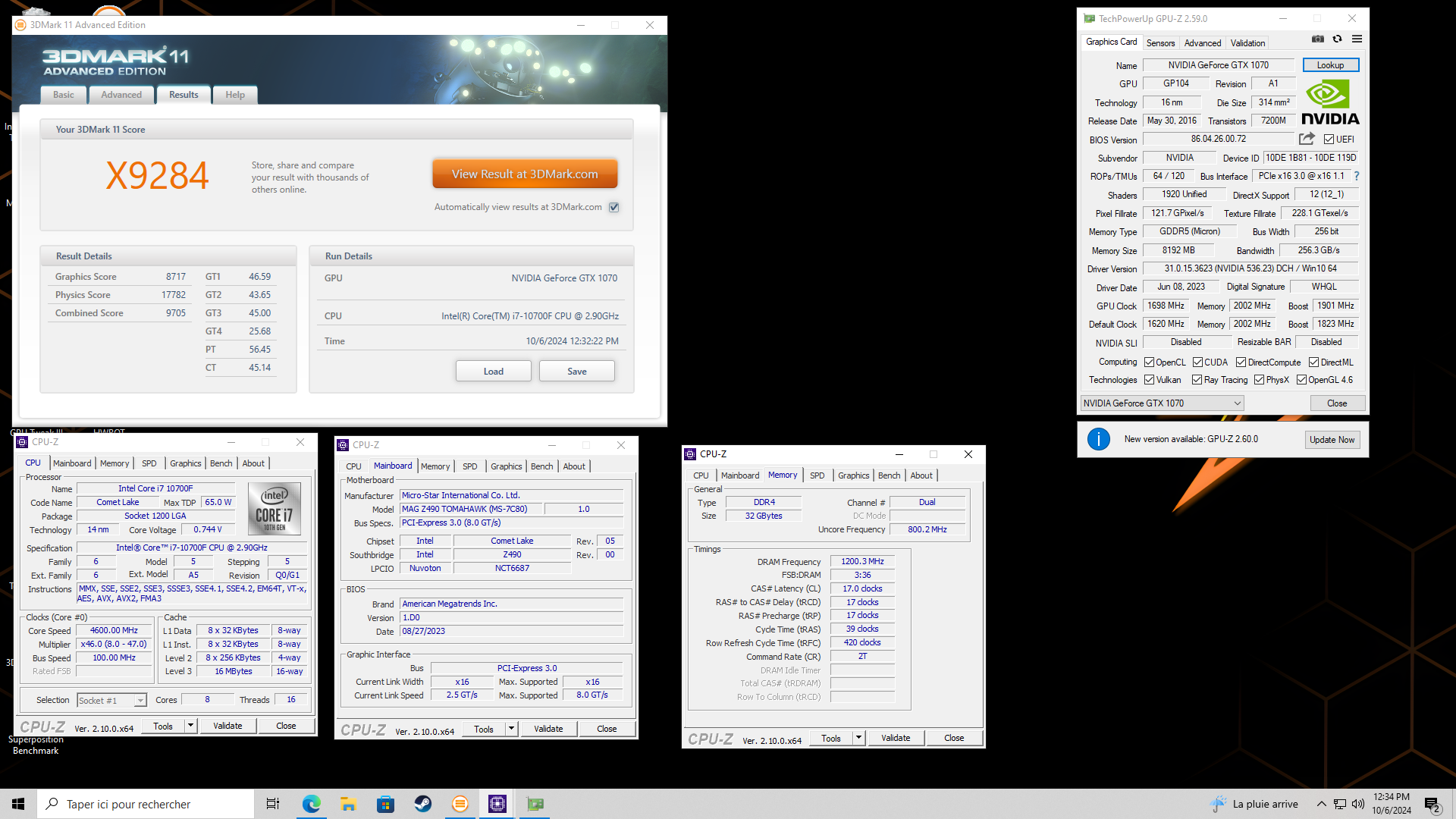The image size is (1456, 819).
Task: Open the Help tab in 3DMark
Action: [235, 95]
